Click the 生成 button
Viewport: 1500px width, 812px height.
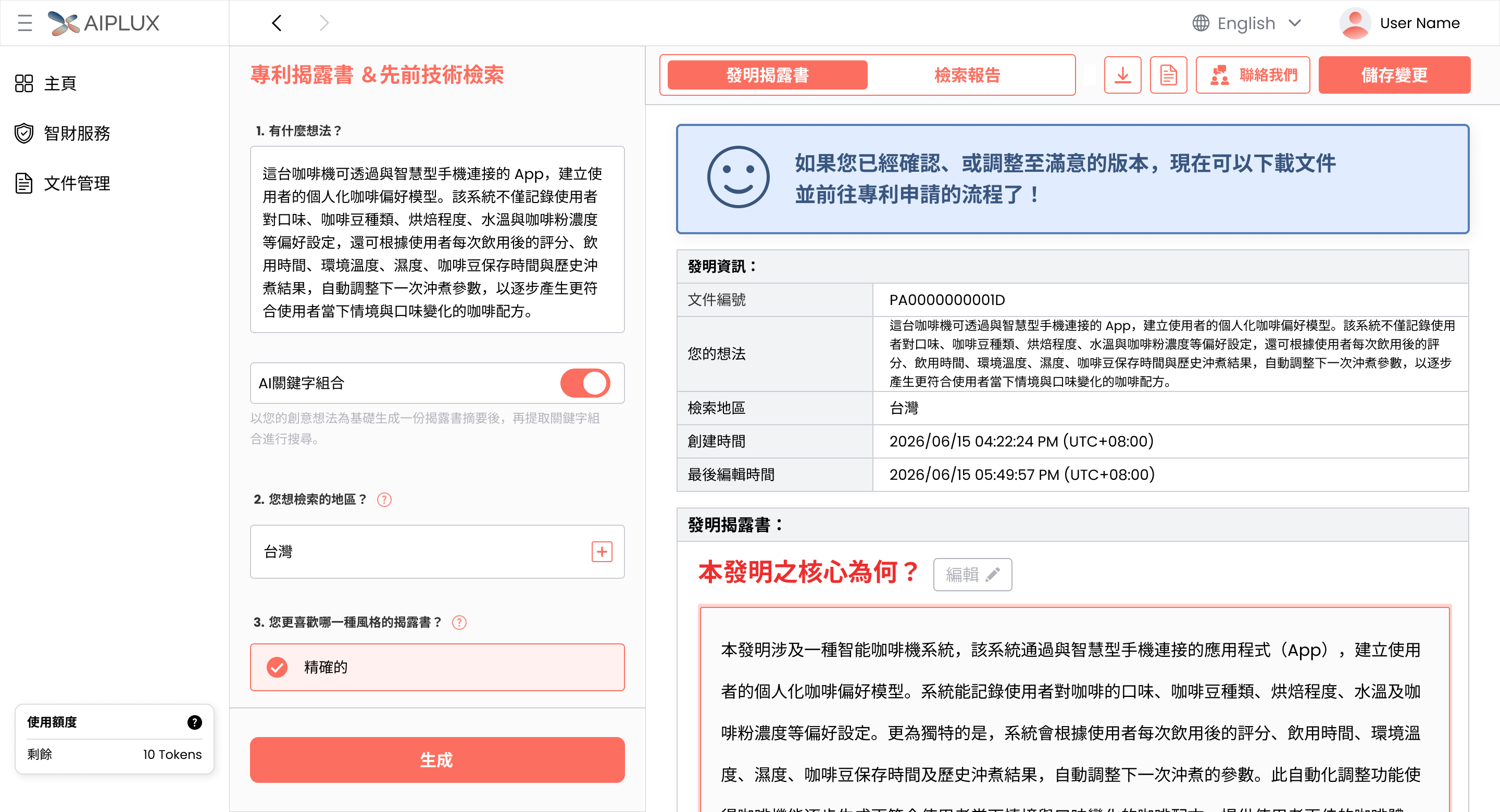pos(438,760)
